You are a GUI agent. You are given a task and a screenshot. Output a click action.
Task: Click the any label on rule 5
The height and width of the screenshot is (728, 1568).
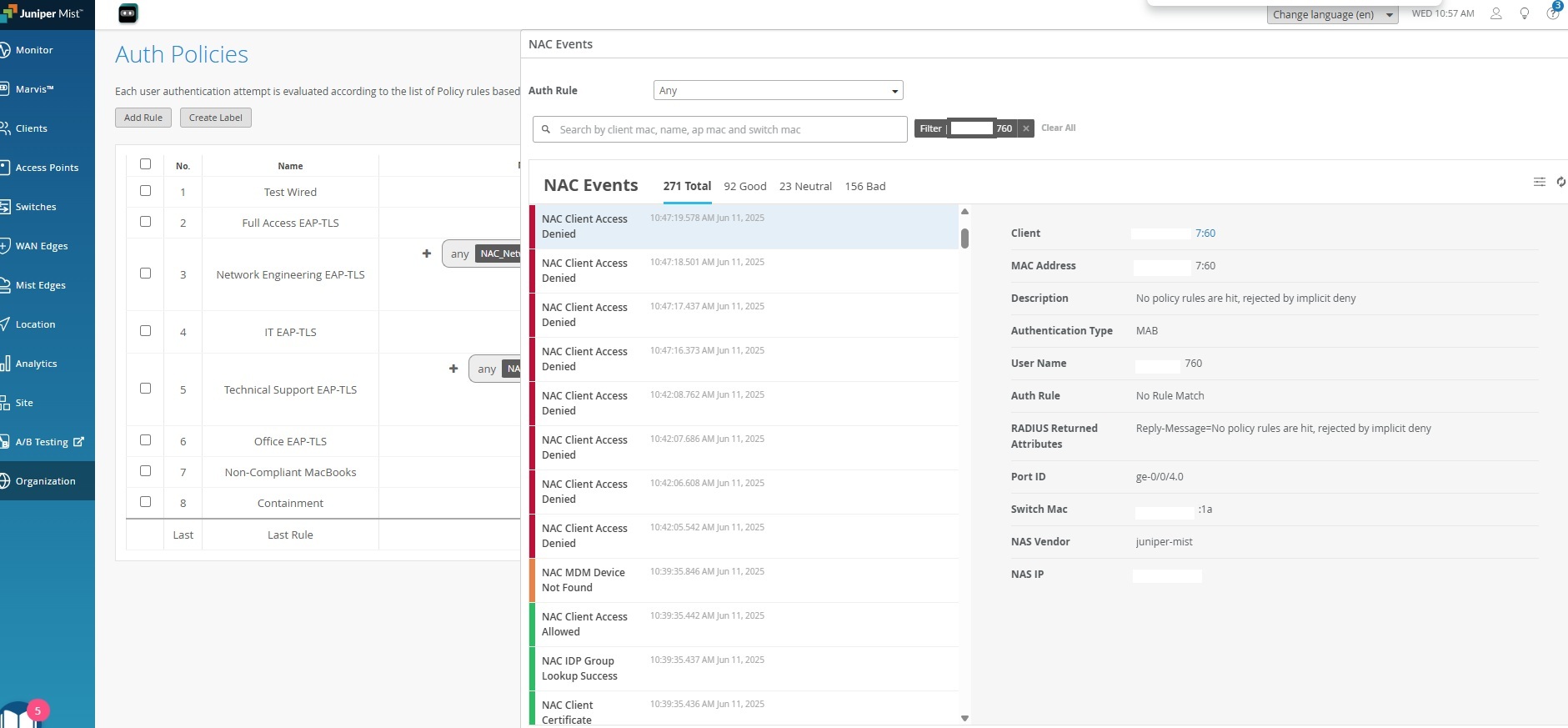click(x=487, y=369)
